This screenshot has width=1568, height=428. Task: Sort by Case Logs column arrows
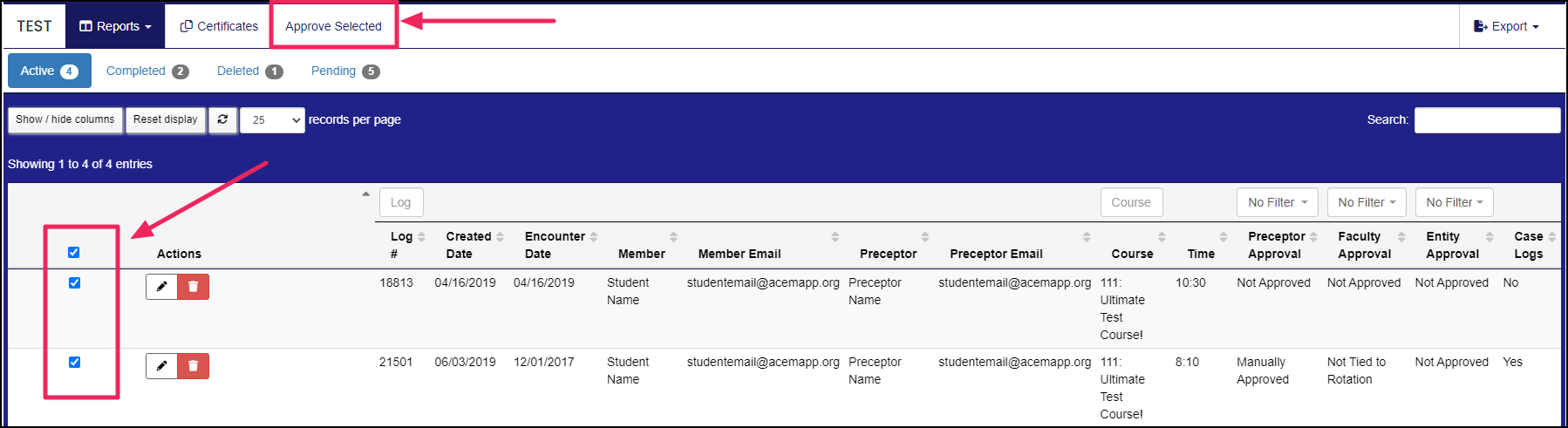(x=1552, y=237)
